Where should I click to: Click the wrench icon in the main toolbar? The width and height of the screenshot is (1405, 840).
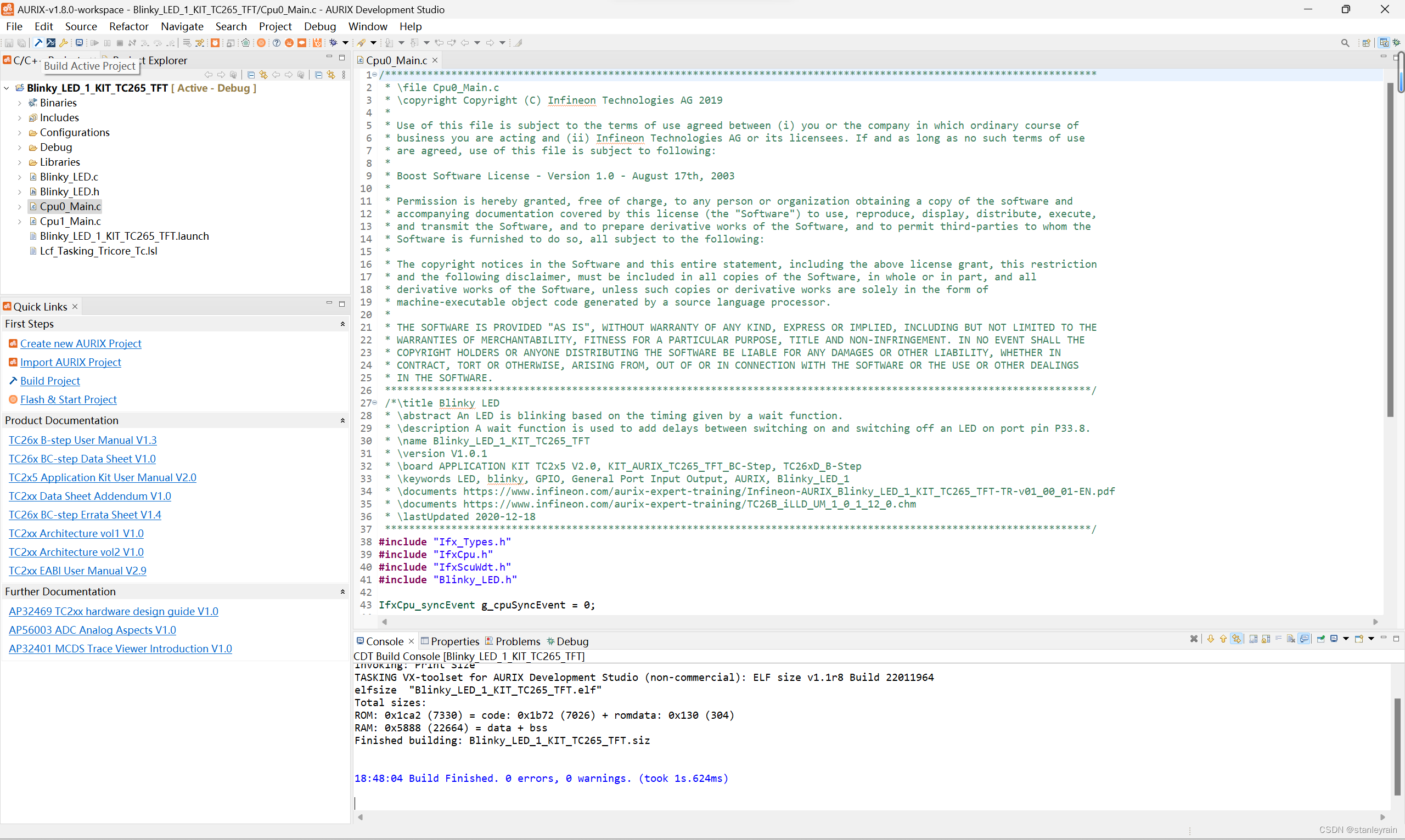[64, 43]
